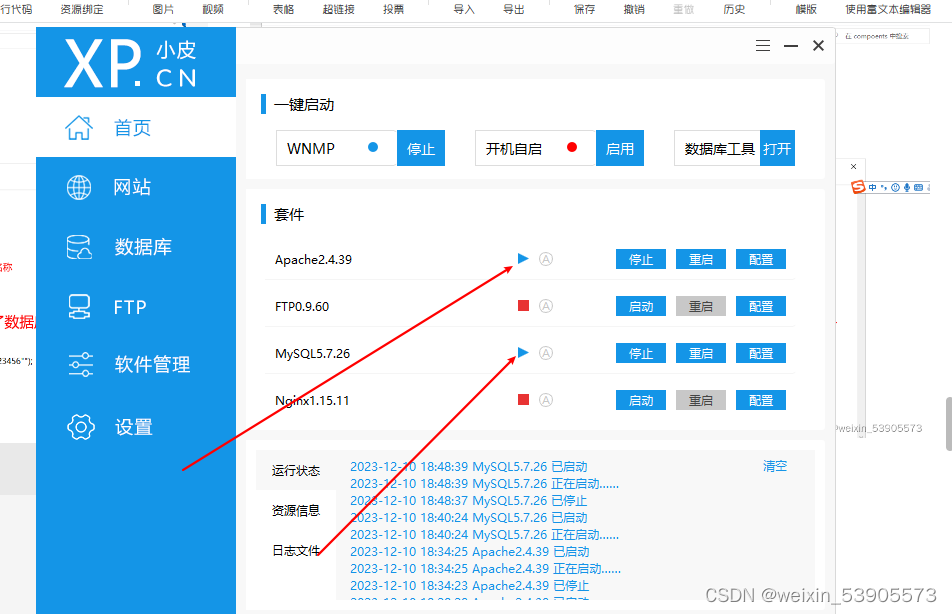952x614 pixels.
Task: Clear log with 清空 link
Action: click(x=775, y=466)
